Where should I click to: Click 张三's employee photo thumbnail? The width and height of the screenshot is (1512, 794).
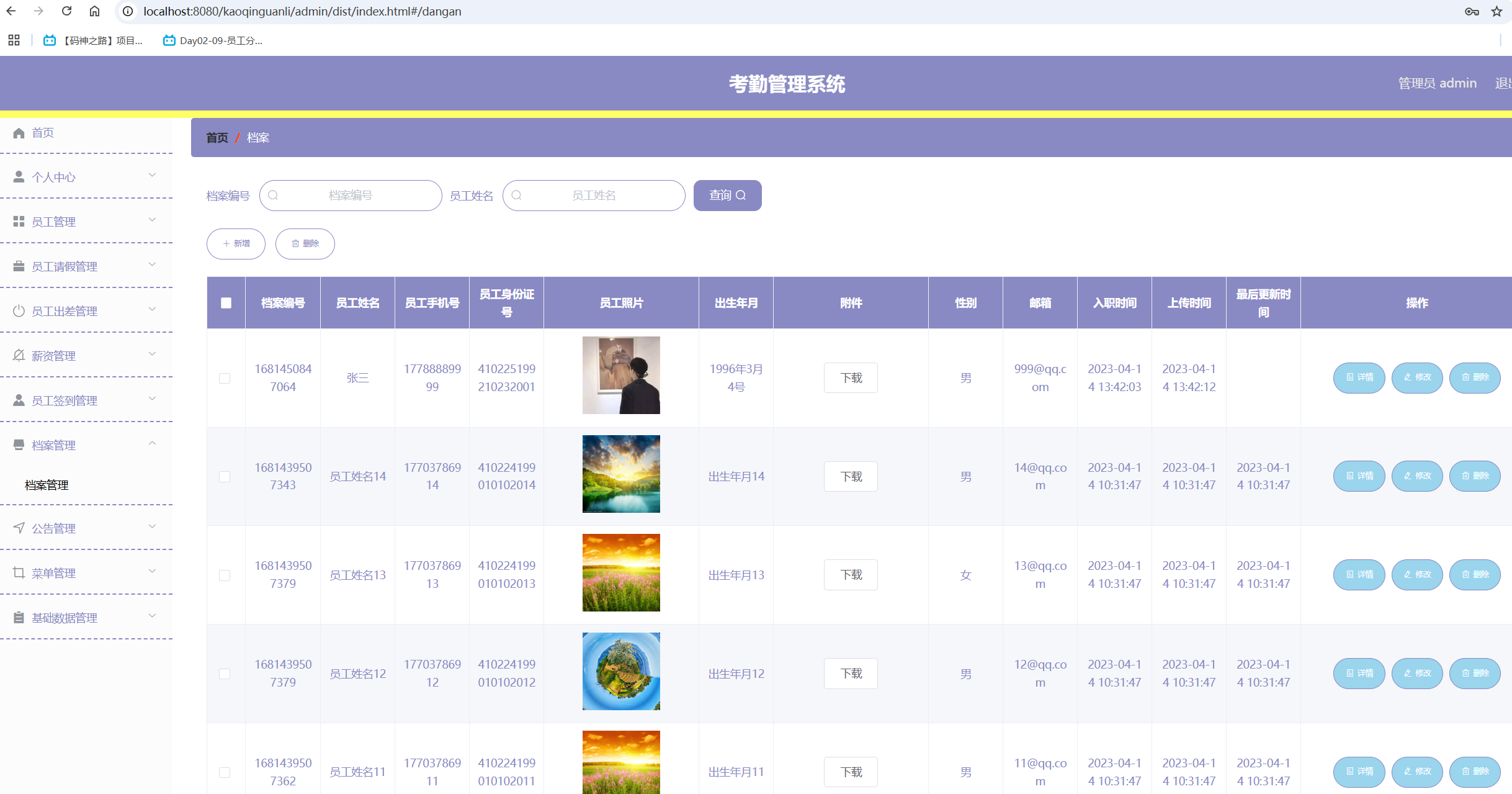[x=621, y=376]
